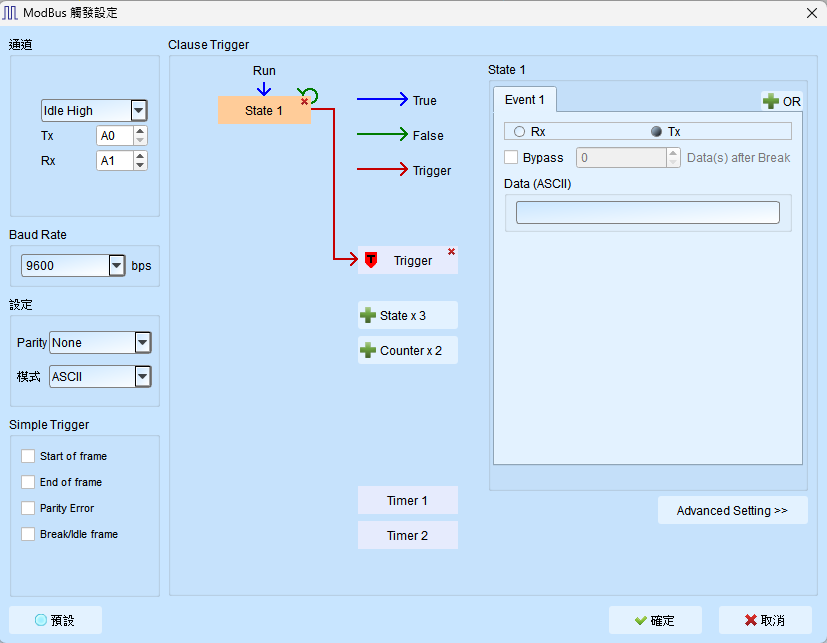This screenshot has height=643, width=827.
Task: Click the Data (ASCII) input field
Action: click(648, 212)
